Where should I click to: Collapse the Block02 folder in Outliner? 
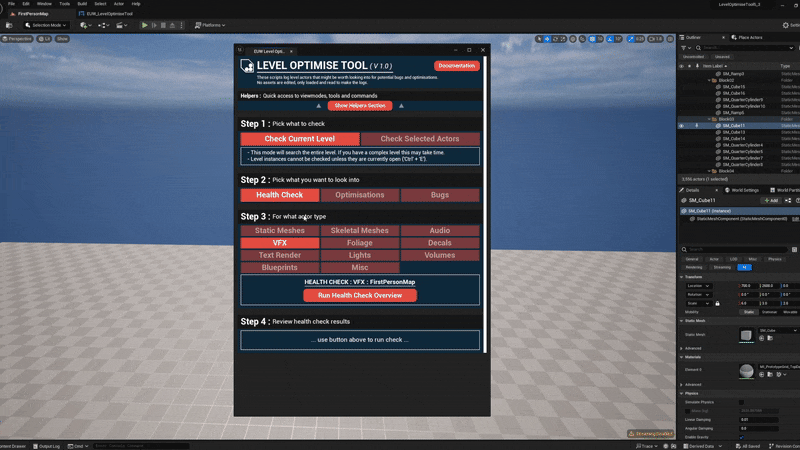pyautogui.click(x=709, y=80)
